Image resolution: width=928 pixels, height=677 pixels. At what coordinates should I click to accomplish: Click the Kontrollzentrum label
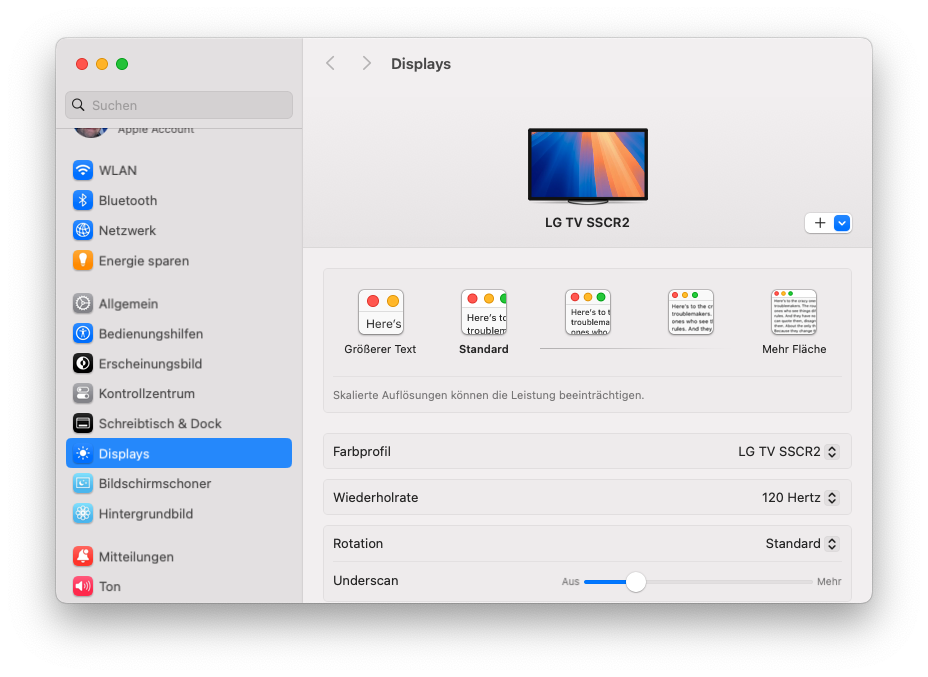click(x=147, y=394)
